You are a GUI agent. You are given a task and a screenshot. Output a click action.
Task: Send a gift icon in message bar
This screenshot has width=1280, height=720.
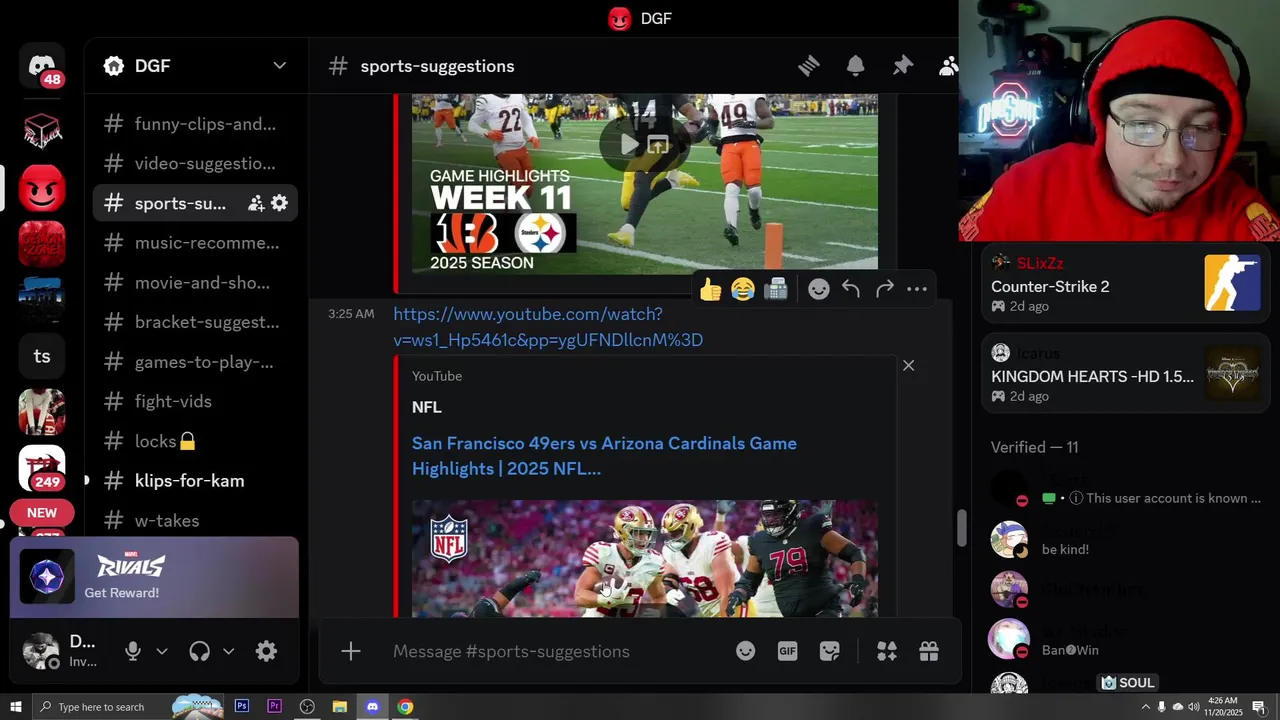[929, 651]
